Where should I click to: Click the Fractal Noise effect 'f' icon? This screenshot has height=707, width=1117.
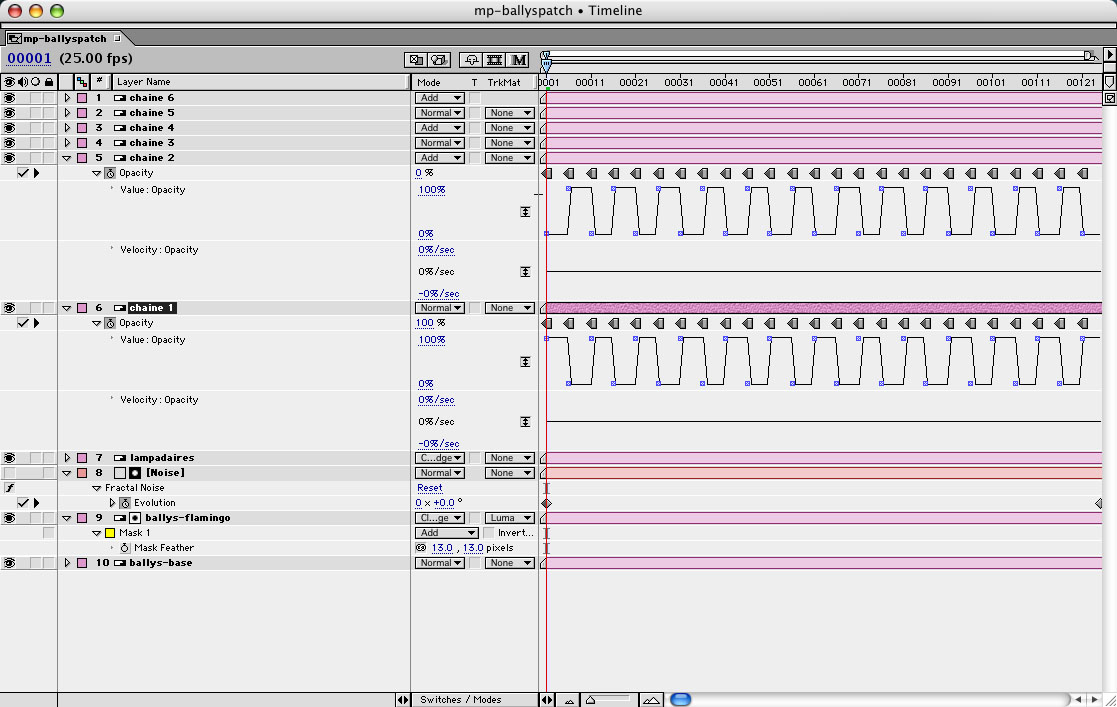pyautogui.click(x=9, y=488)
